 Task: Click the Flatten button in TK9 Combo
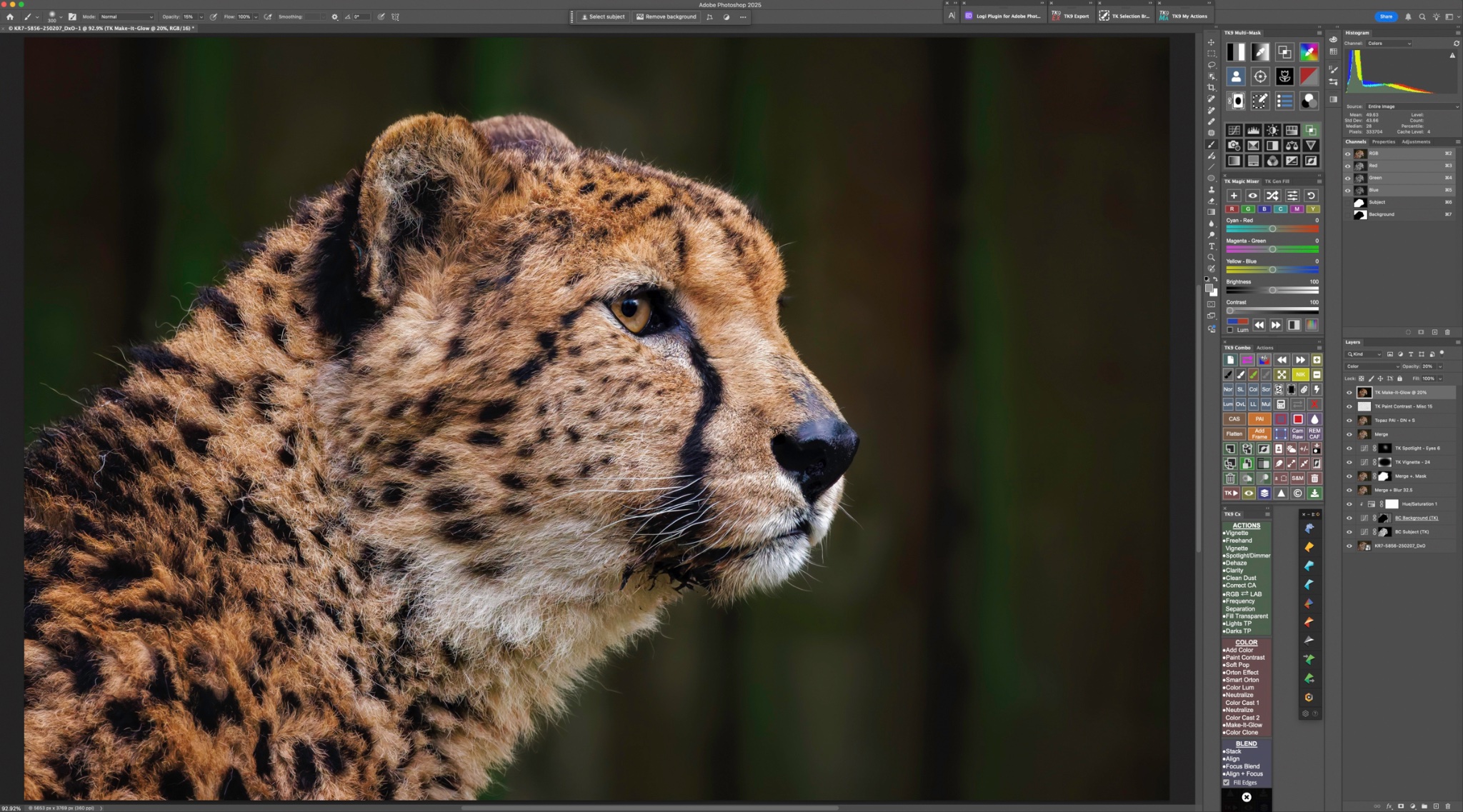coord(1234,433)
